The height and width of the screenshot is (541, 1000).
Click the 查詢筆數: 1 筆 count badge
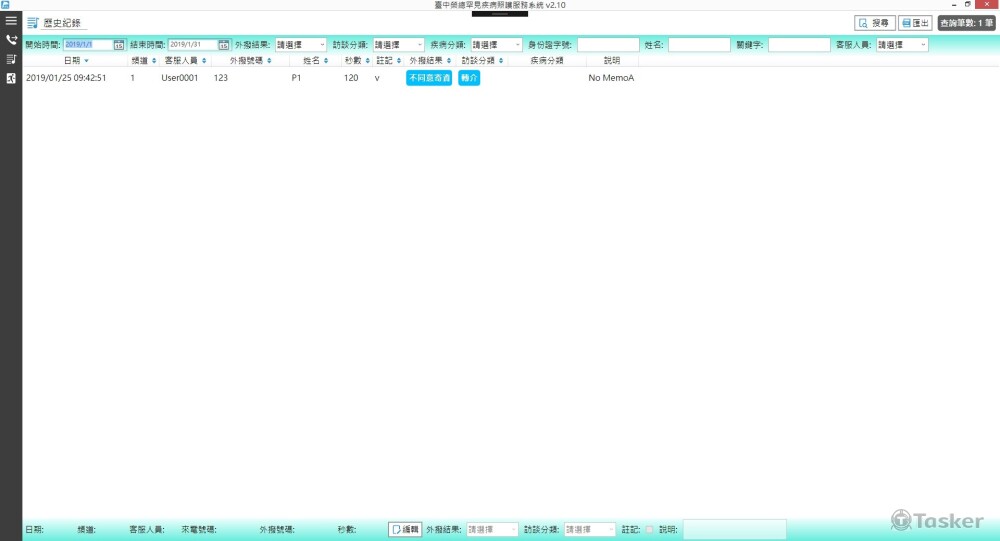click(x=966, y=23)
